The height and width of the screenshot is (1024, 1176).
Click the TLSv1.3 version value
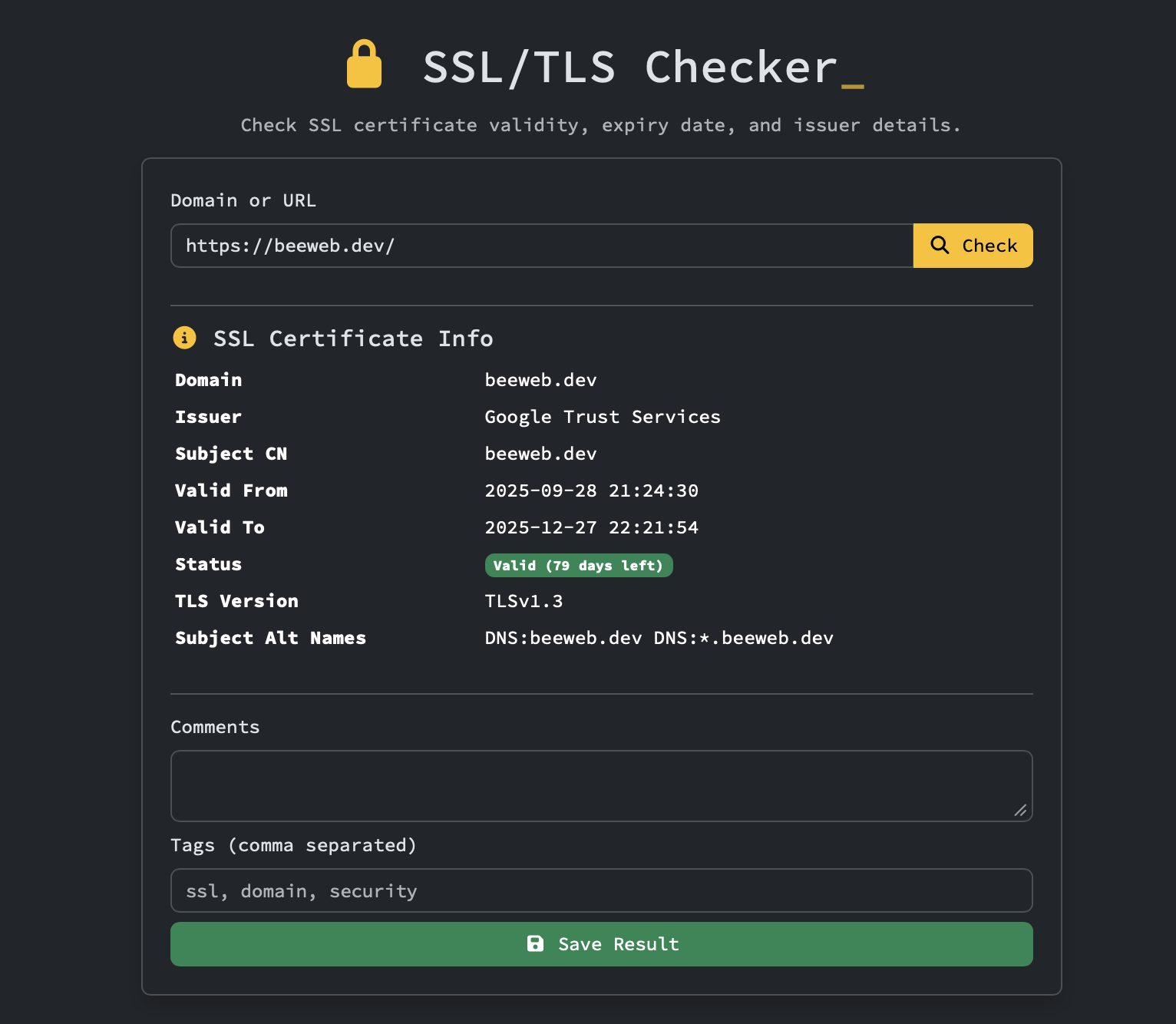(524, 601)
